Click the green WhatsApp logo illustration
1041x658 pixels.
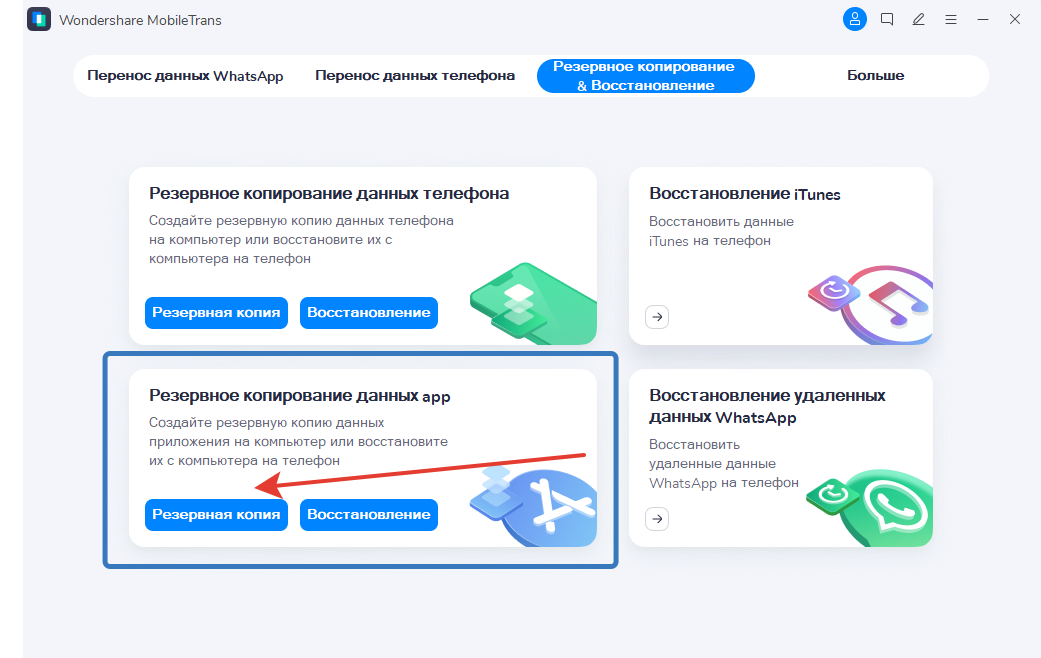[869, 508]
